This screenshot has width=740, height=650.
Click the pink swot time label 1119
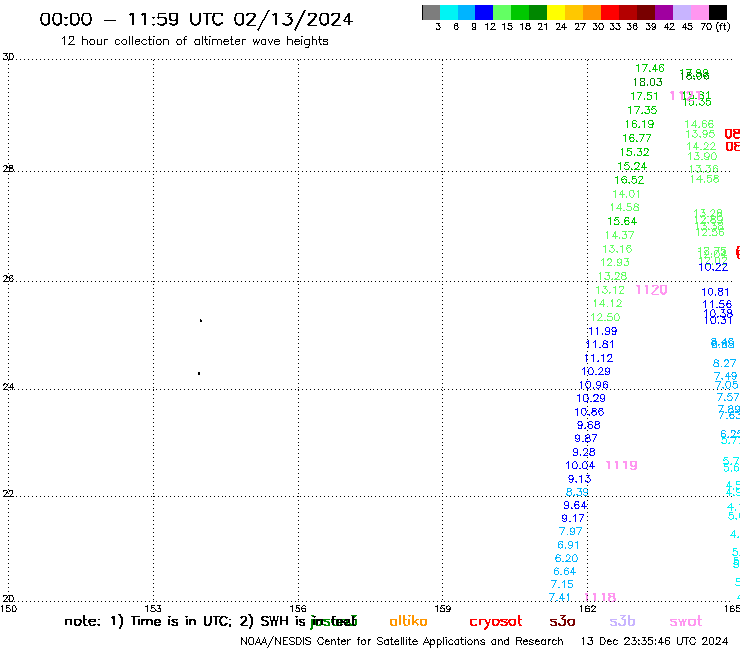621,465
